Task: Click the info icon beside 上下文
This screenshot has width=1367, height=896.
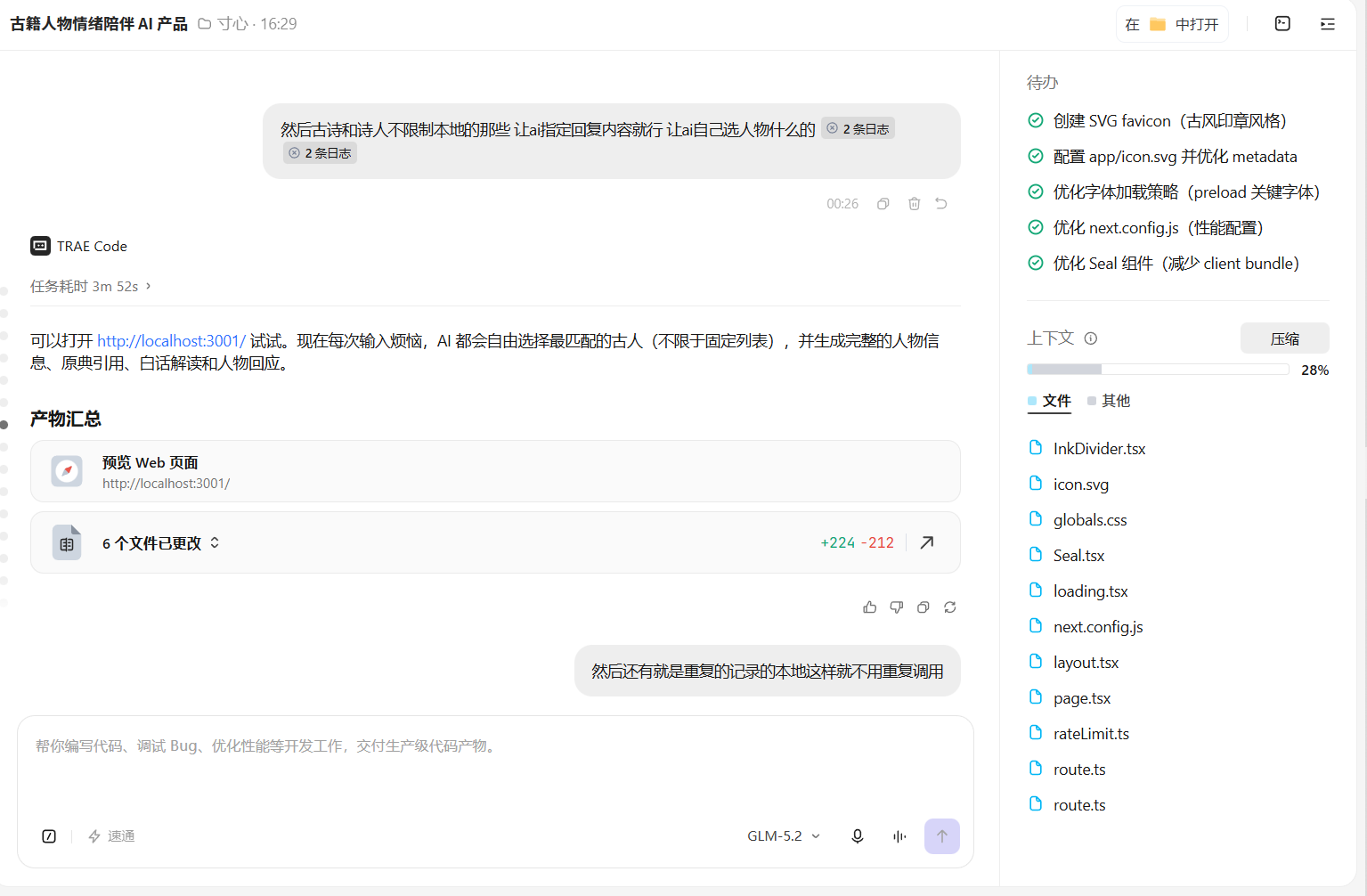Action: tap(1091, 338)
